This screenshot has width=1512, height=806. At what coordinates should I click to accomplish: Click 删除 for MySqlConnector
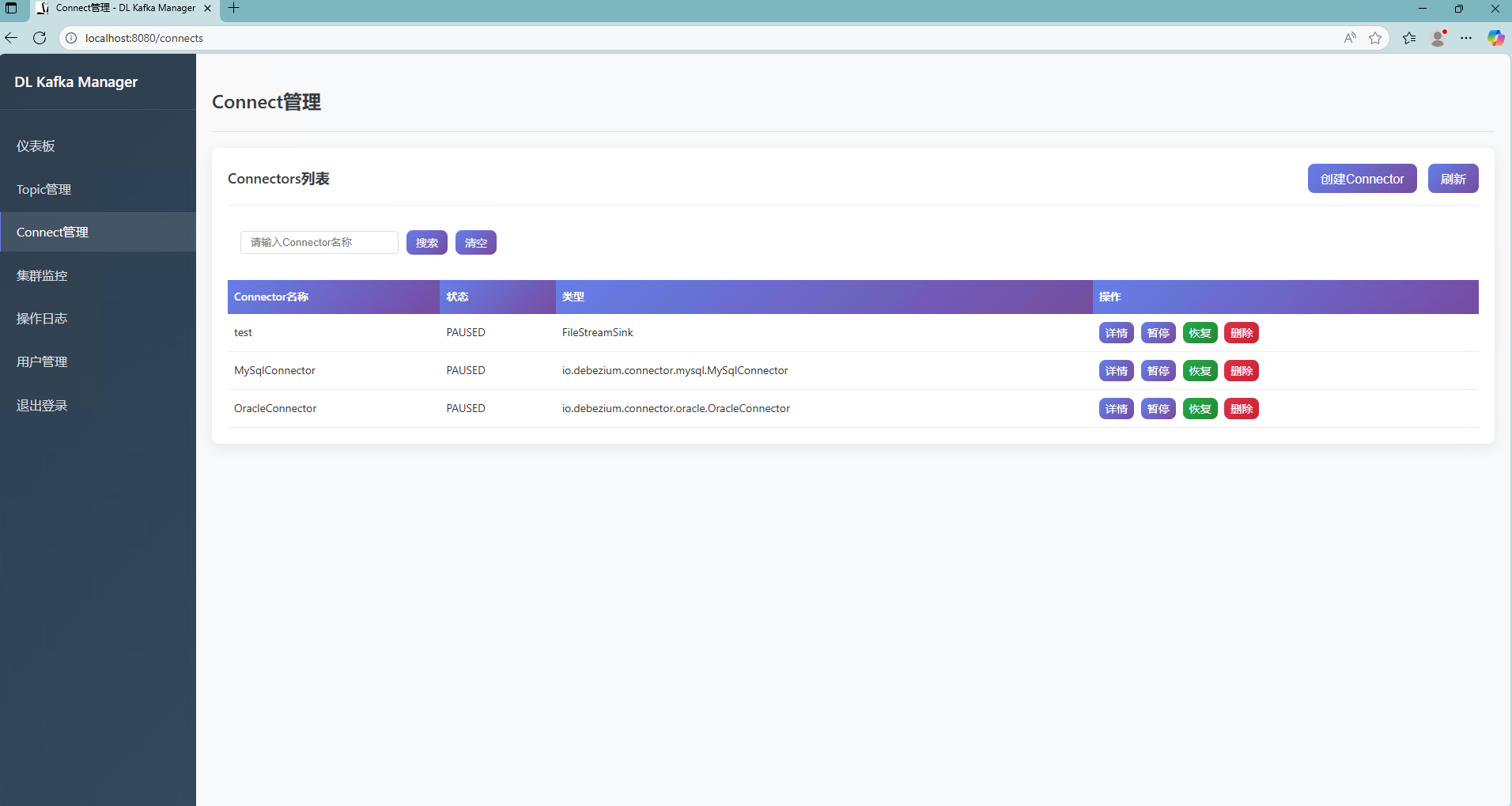[x=1242, y=371]
